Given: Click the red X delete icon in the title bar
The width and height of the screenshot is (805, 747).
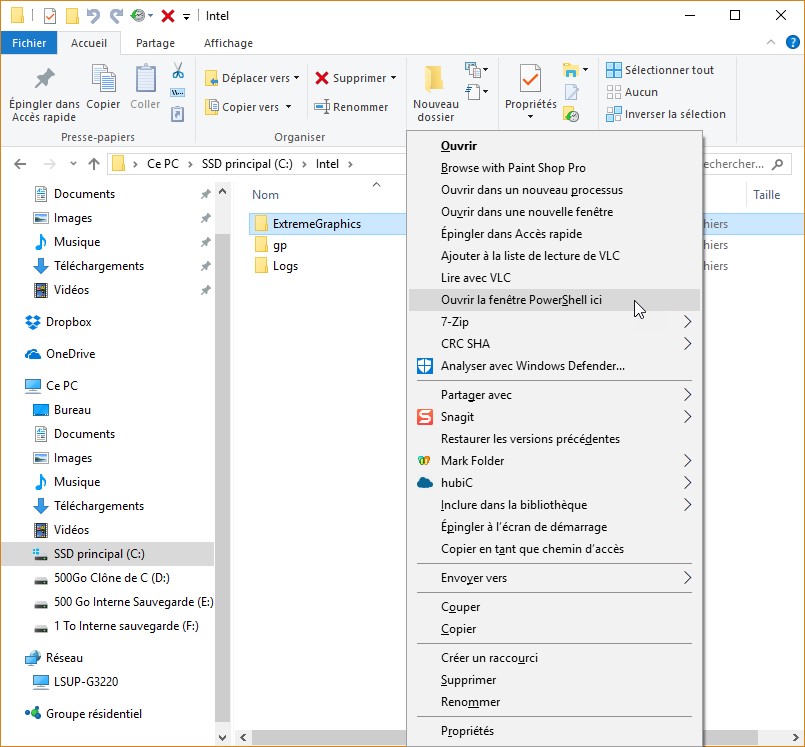Looking at the screenshot, I should (168, 16).
